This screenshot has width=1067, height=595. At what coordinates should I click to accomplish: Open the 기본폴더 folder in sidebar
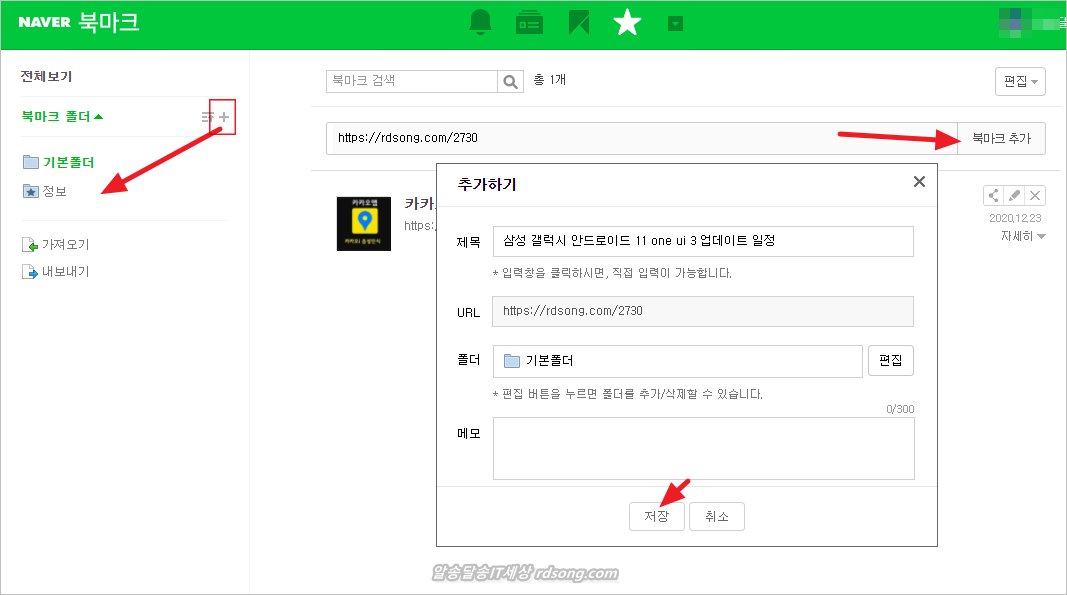[67, 162]
